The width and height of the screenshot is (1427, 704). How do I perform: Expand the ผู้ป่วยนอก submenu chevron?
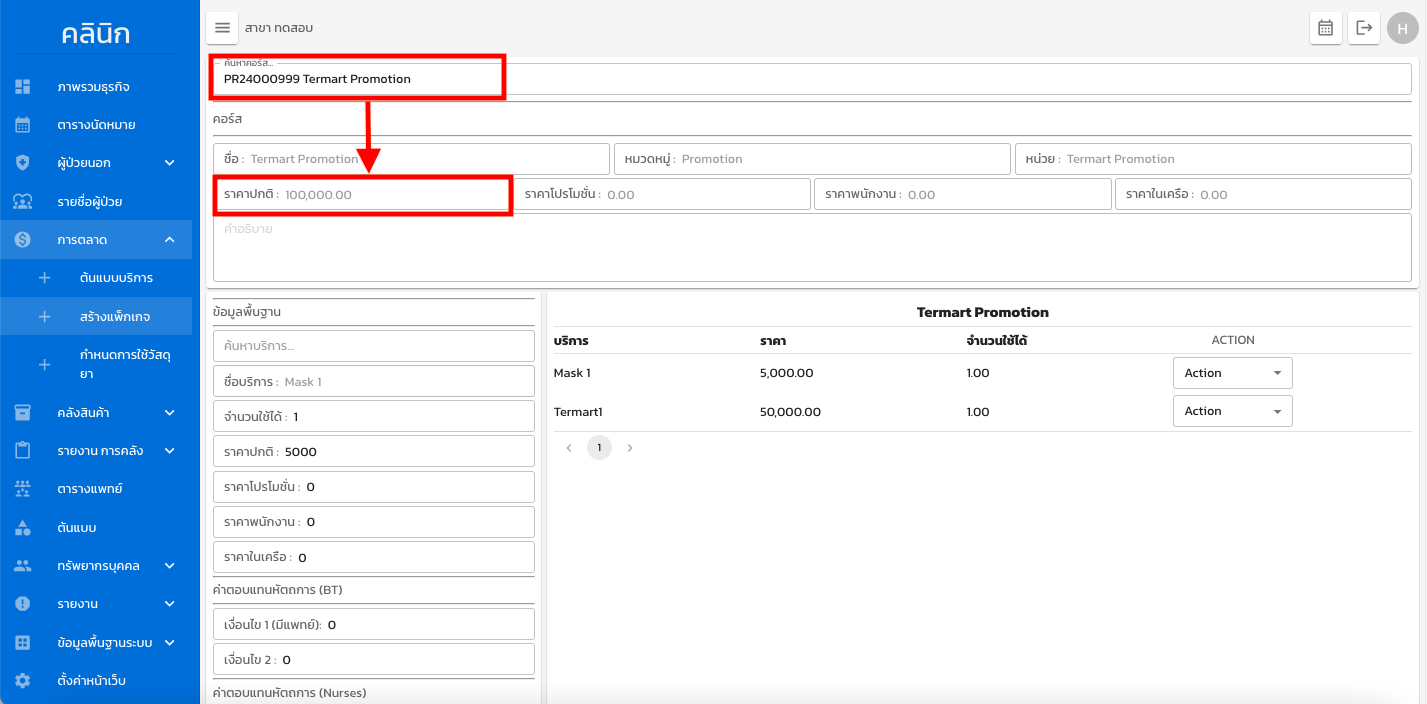170,163
